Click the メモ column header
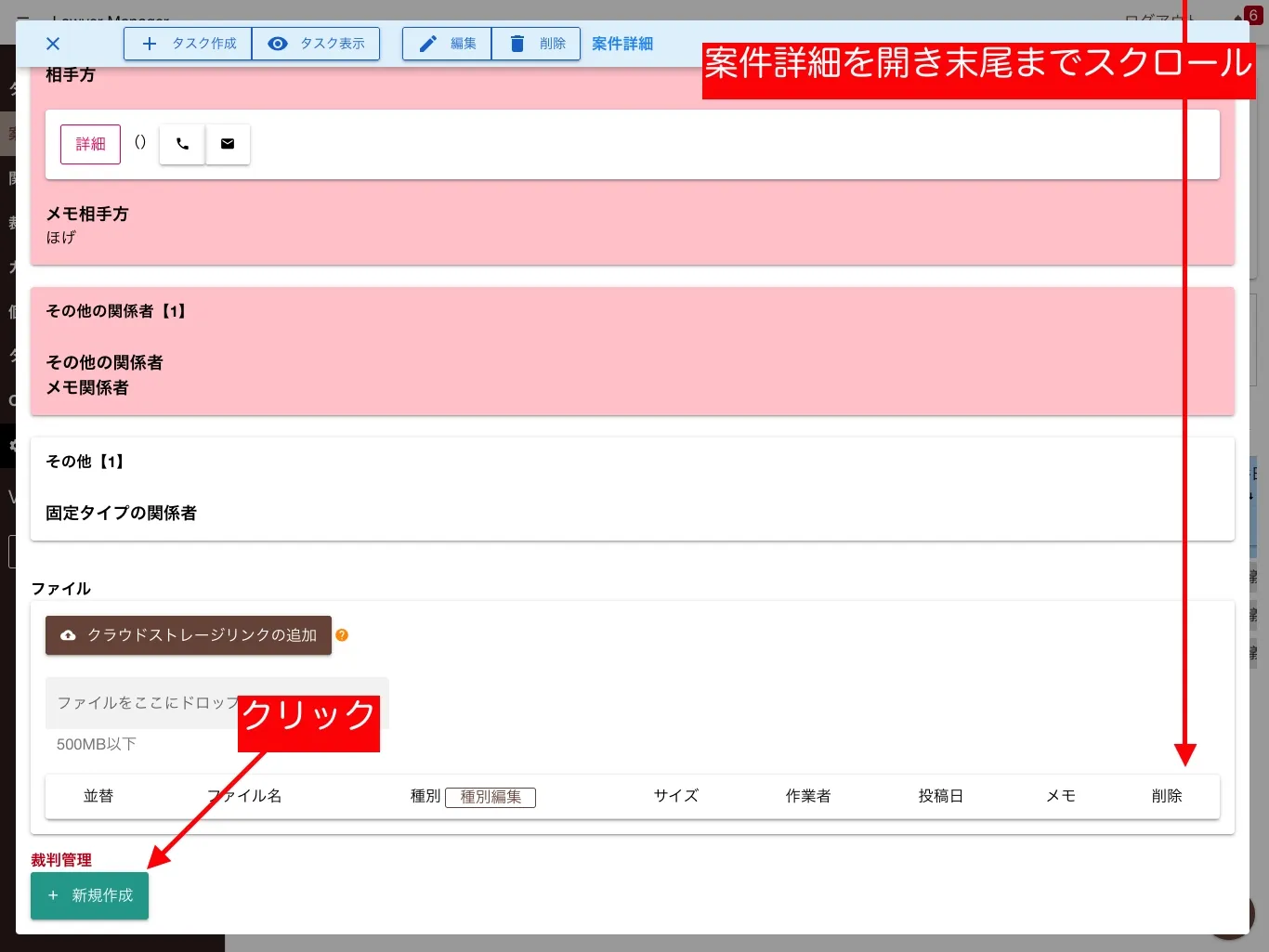Image resolution: width=1269 pixels, height=952 pixels. point(1061,796)
